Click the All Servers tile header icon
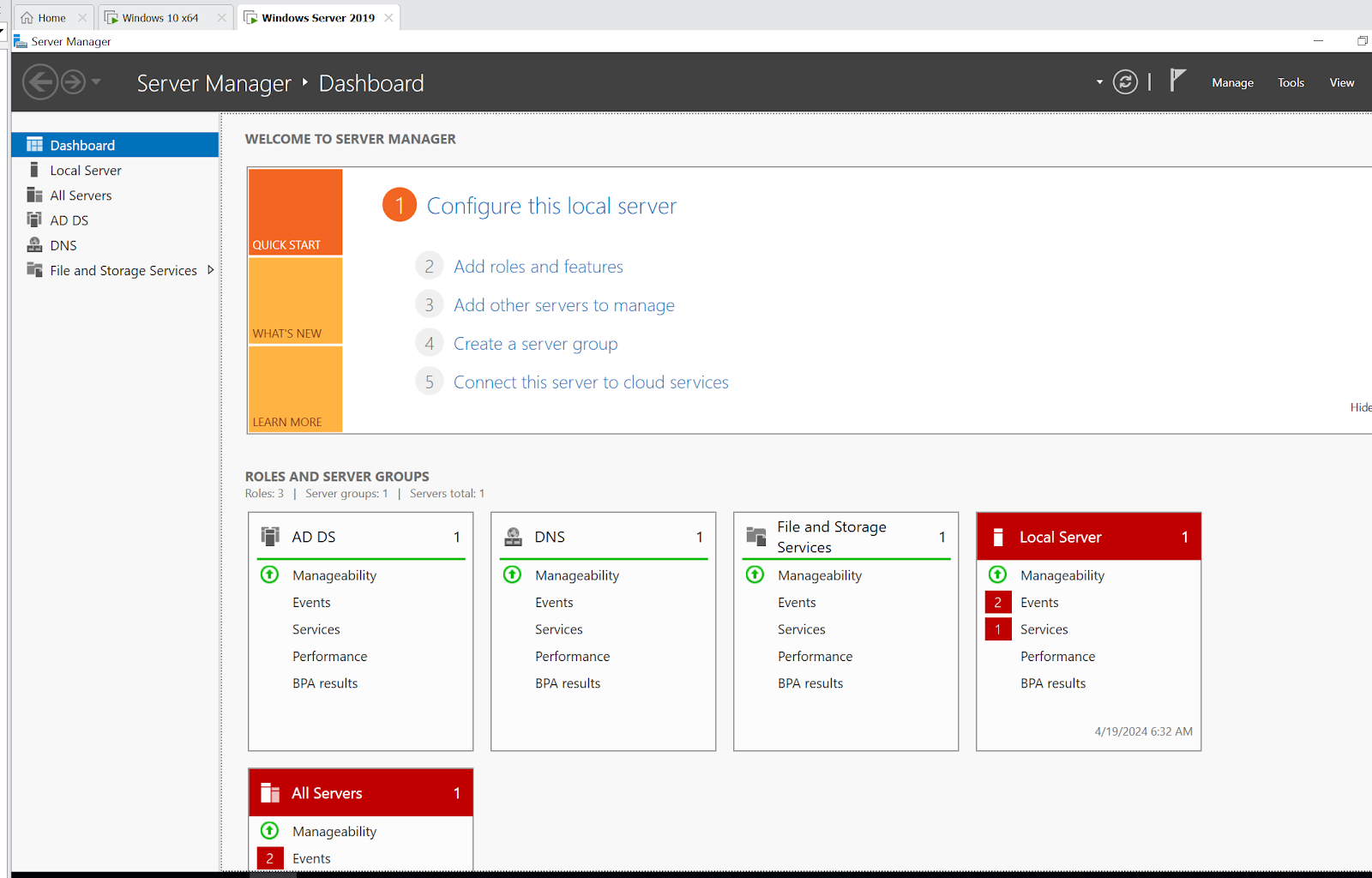The image size is (1372, 878). (270, 793)
